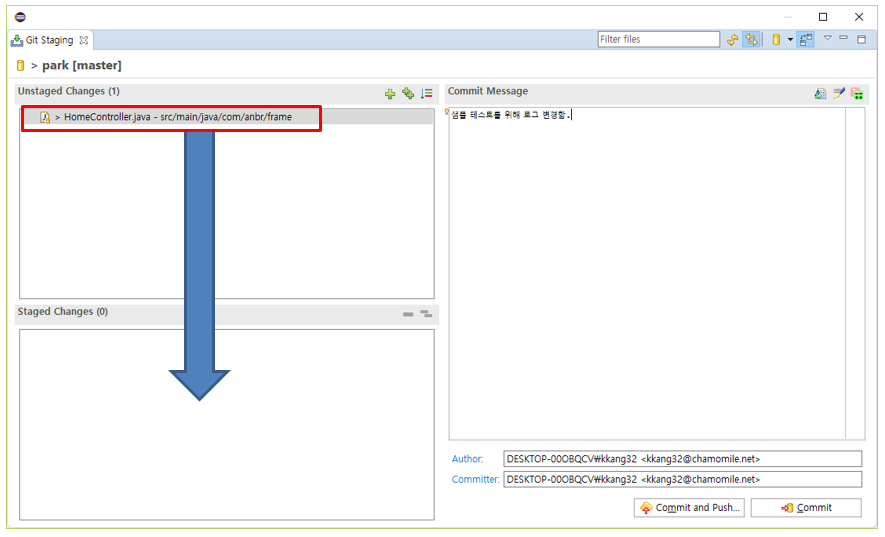Screen dimensions: 885x537
Task: Click the Filter files search box
Action: coord(658,40)
